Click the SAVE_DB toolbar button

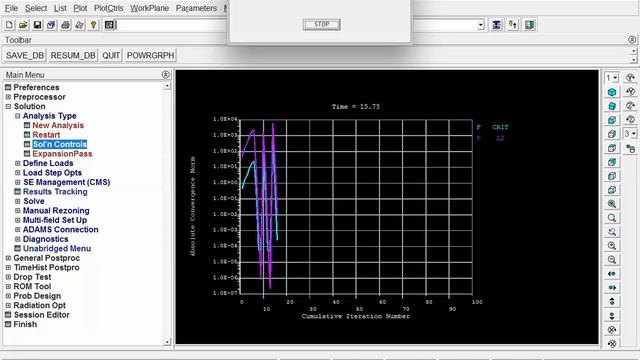point(24,55)
